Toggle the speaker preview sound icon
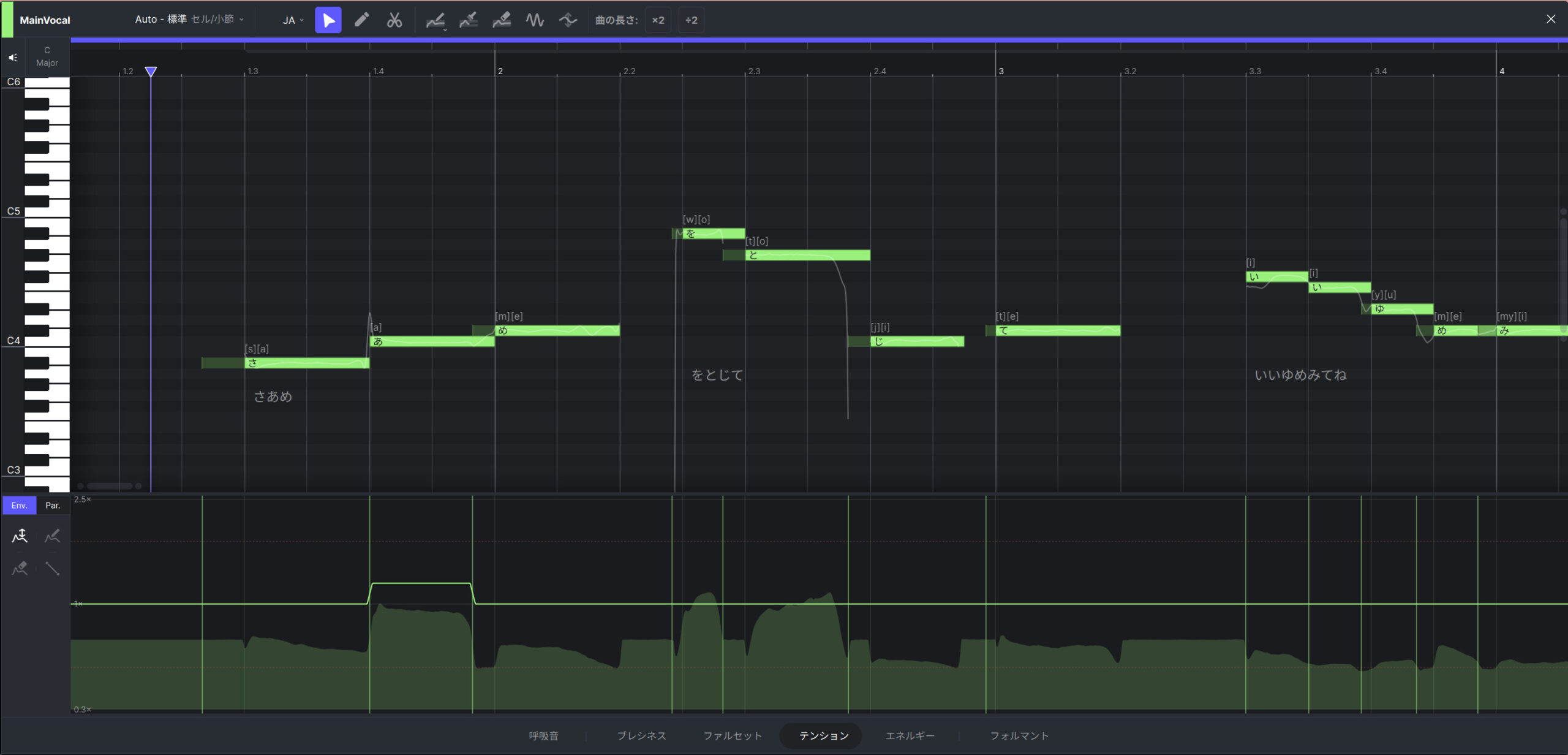This screenshot has height=755, width=1568. click(x=13, y=58)
